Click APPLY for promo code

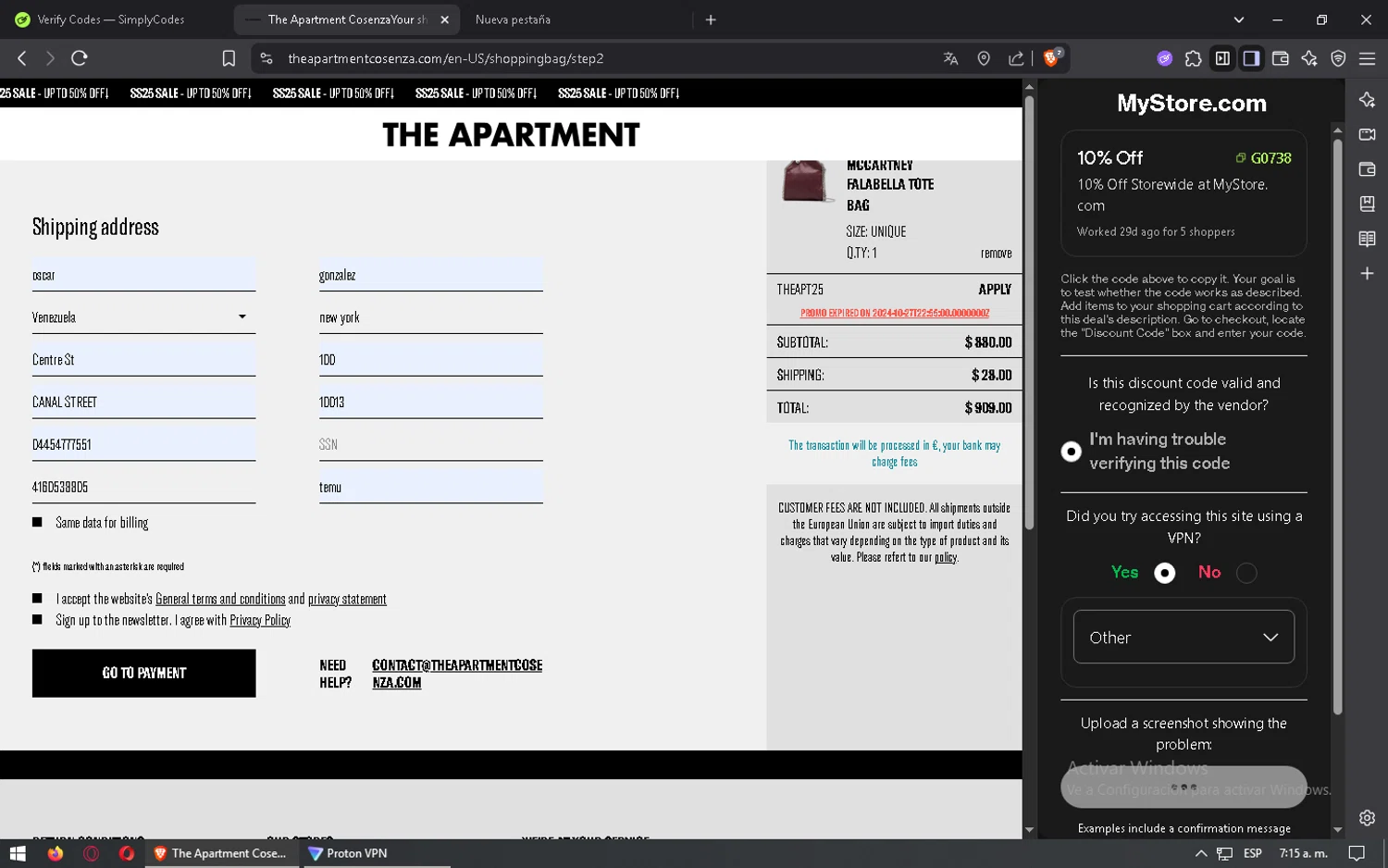coord(995,290)
